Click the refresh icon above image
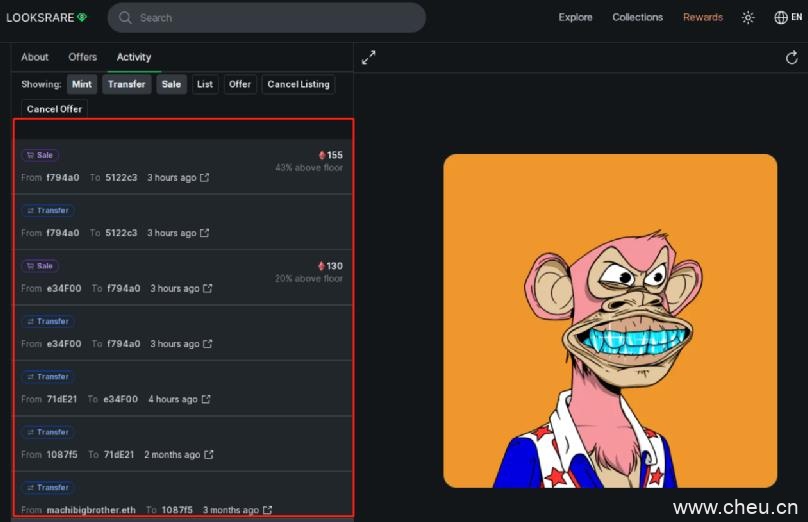Viewport: 808px width, 522px height. pyautogui.click(x=792, y=58)
